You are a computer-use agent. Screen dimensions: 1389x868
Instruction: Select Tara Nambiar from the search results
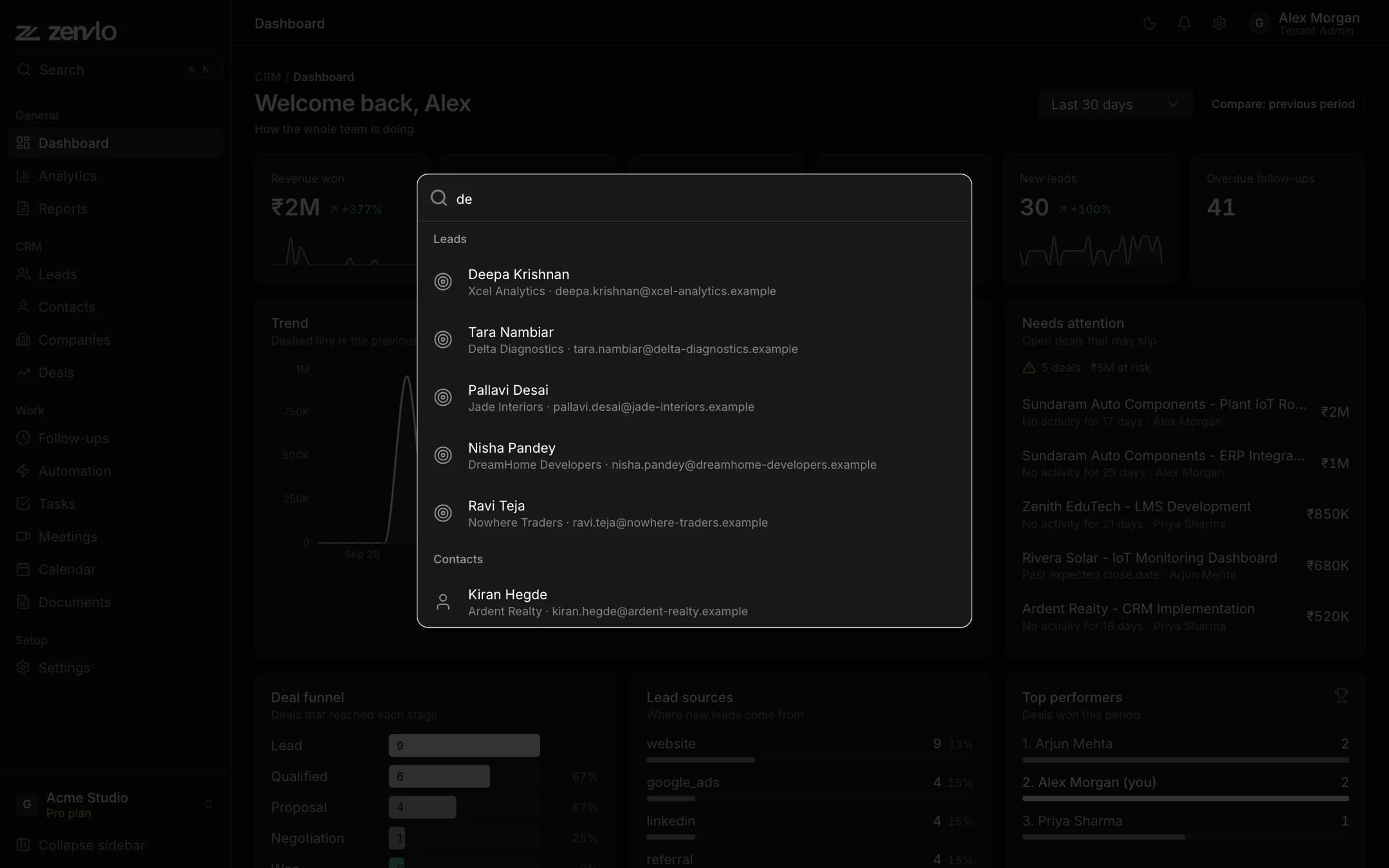coord(694,339)
